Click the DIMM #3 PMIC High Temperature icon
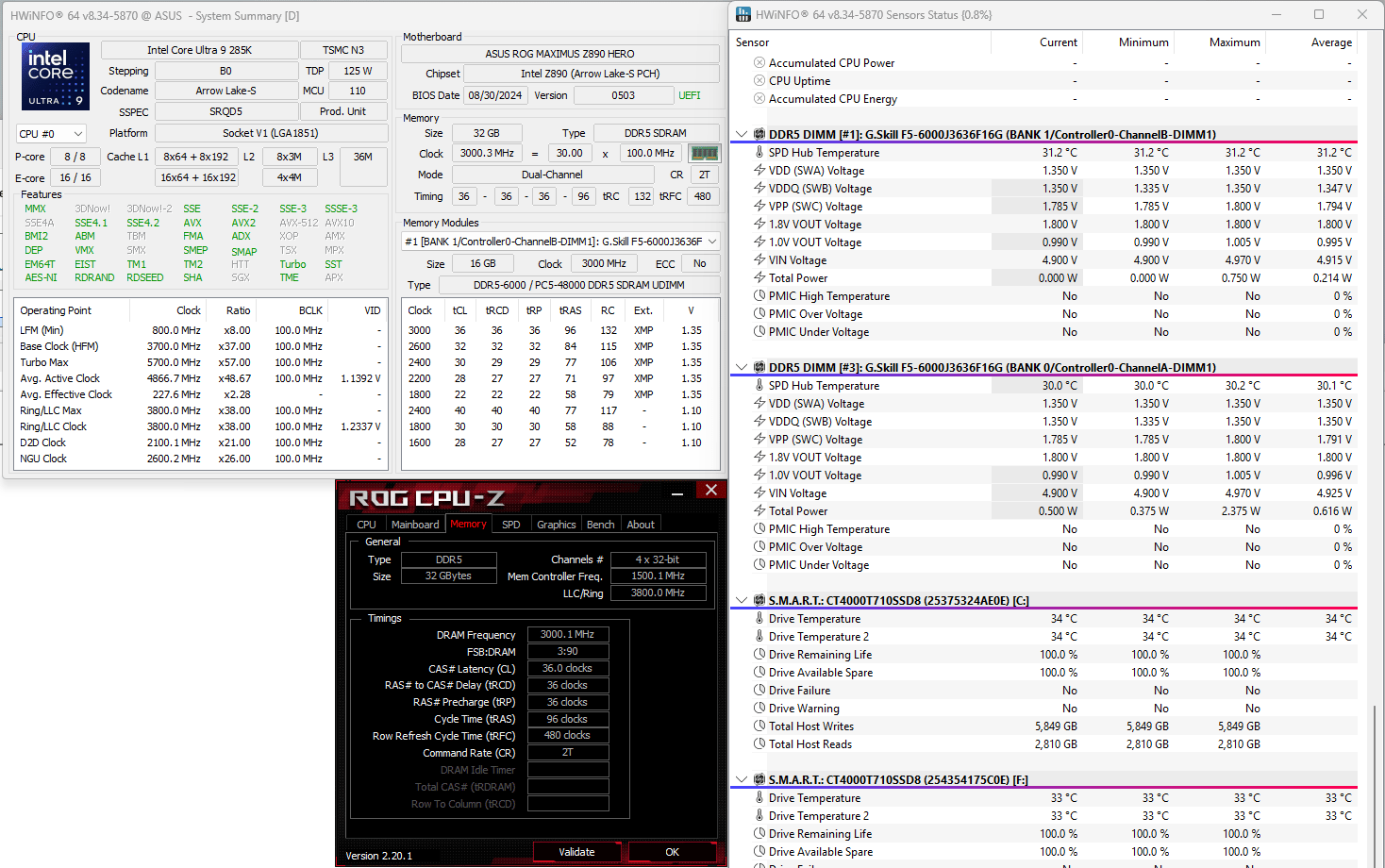This screenshot has width=1385, height=868. [x=759, y=529]
